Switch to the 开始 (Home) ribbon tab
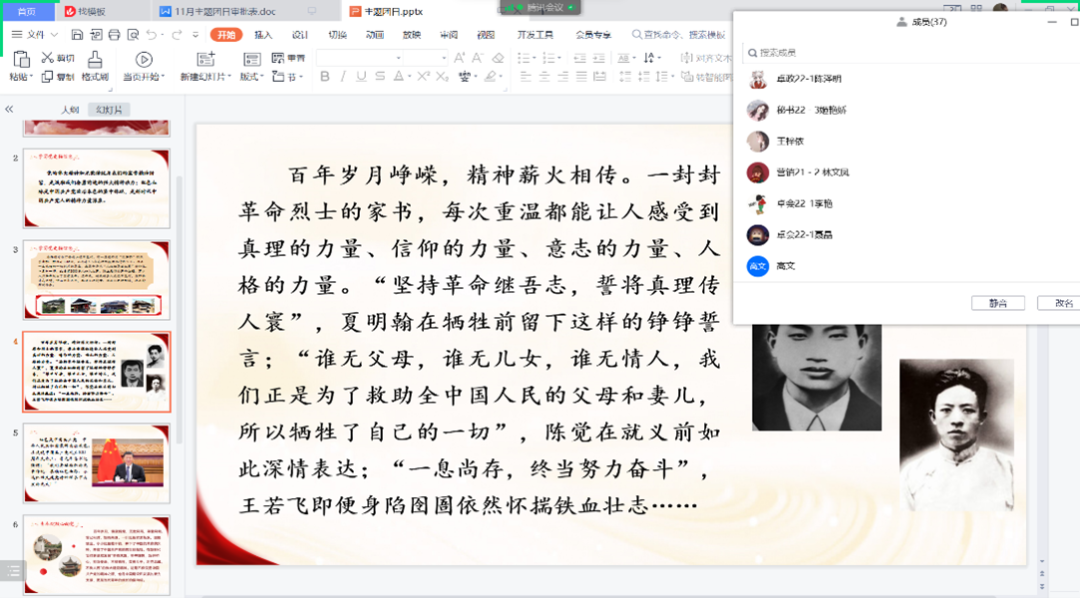This screenshot has width=1080, height=598. click(x=226, y=34)
